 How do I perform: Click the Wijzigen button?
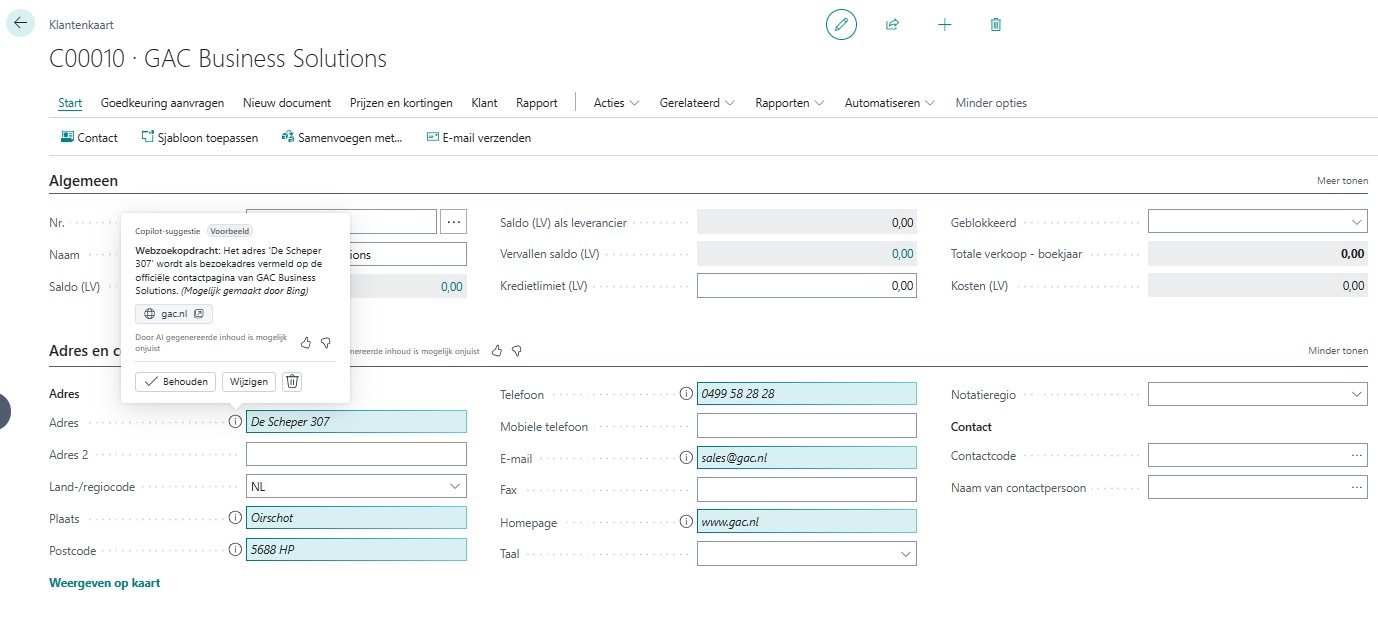click(248, 381)
